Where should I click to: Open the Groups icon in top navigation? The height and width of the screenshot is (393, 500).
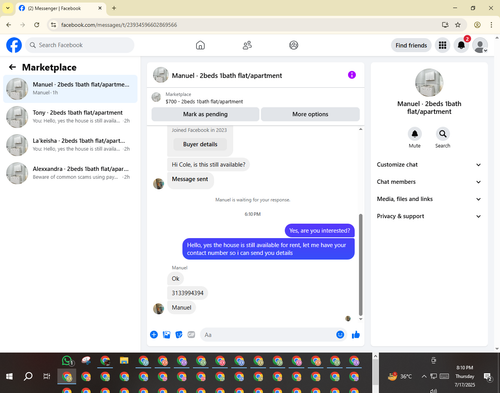click(x=294, y=45)
